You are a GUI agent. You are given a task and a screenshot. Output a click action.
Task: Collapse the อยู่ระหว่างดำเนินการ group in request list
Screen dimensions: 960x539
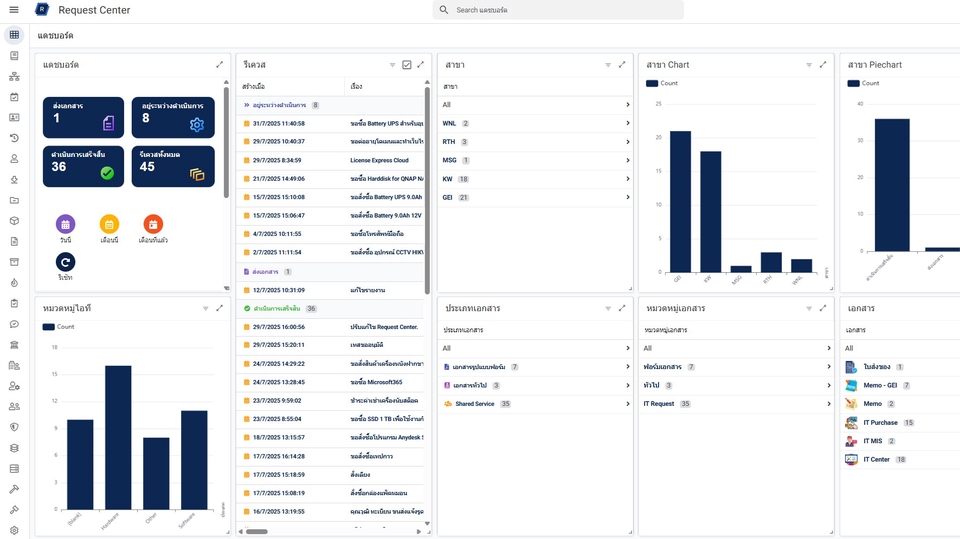click(247, 105)
